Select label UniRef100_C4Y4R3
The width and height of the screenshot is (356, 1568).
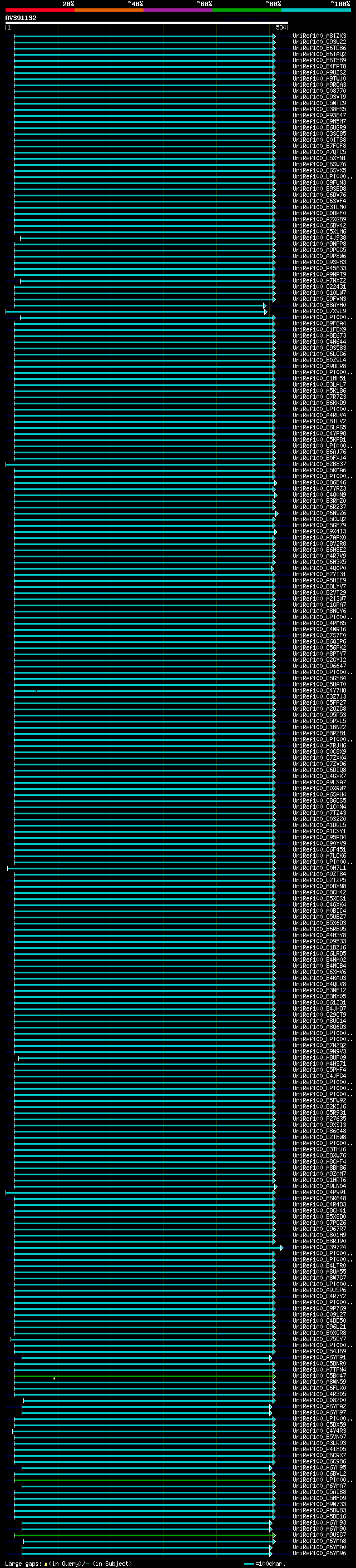click(x=319, y=1431)
